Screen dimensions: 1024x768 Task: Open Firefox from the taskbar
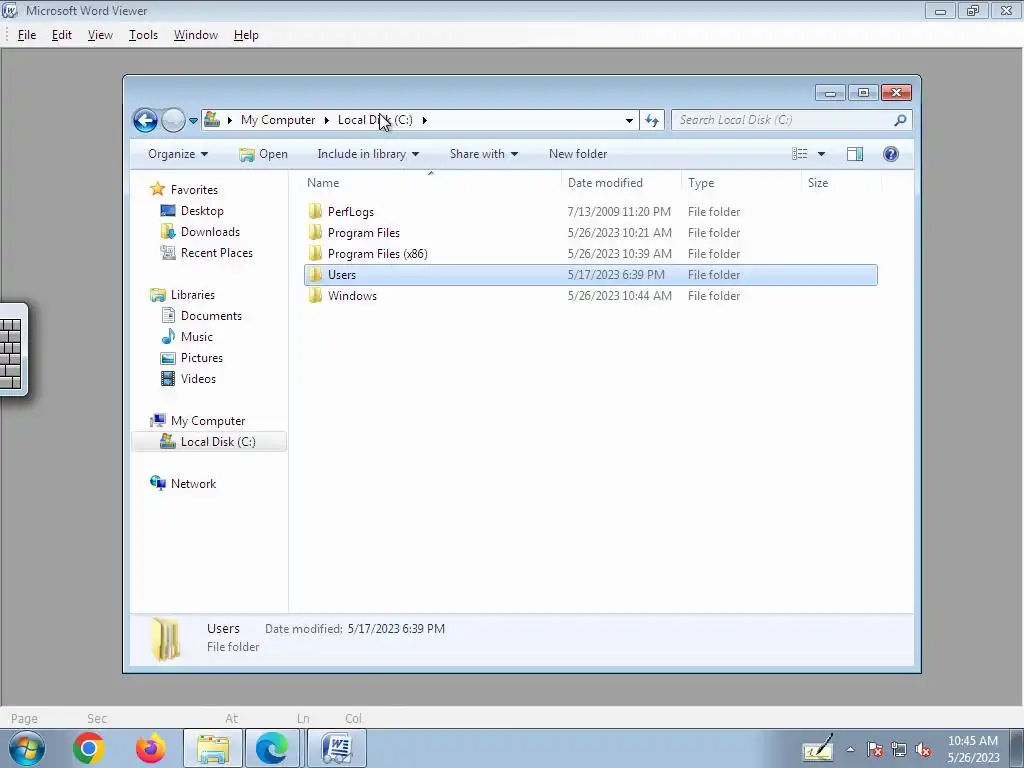[151, 748]
